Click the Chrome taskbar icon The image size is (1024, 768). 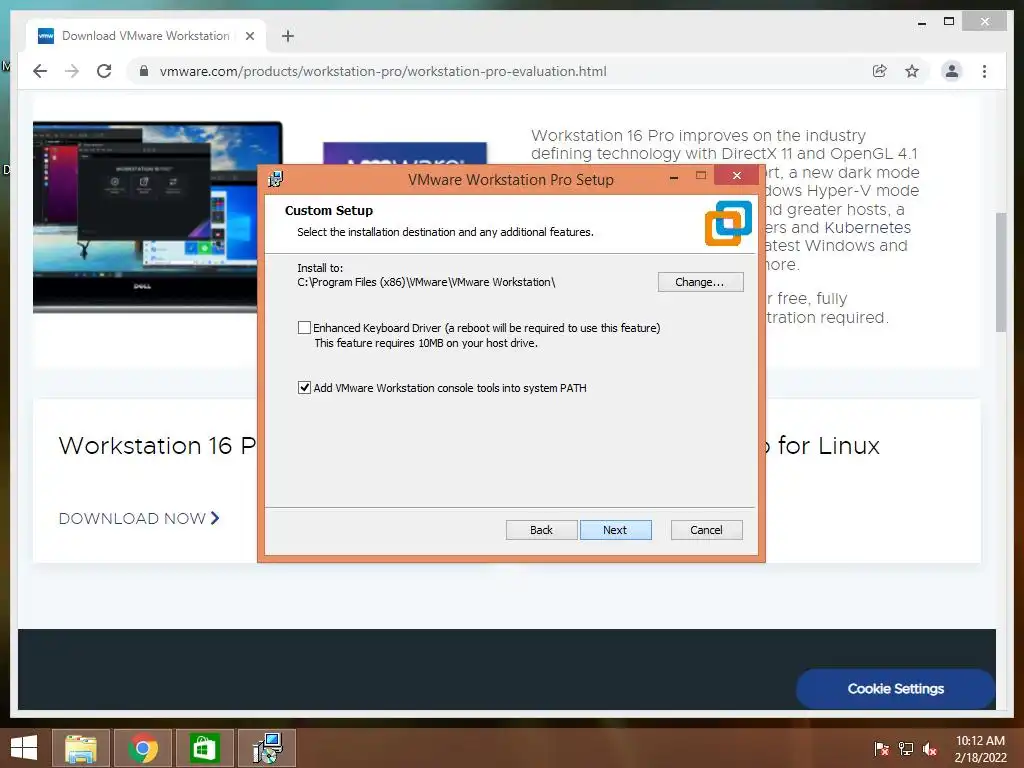point(143,748)
